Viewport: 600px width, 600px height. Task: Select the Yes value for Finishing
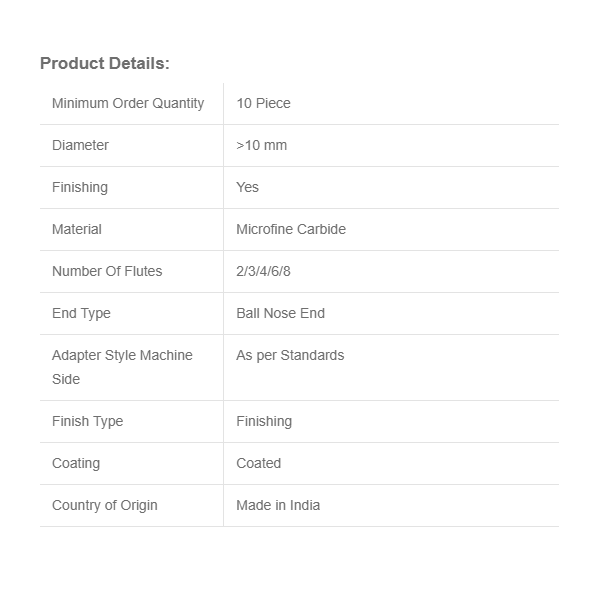point(247,187)
